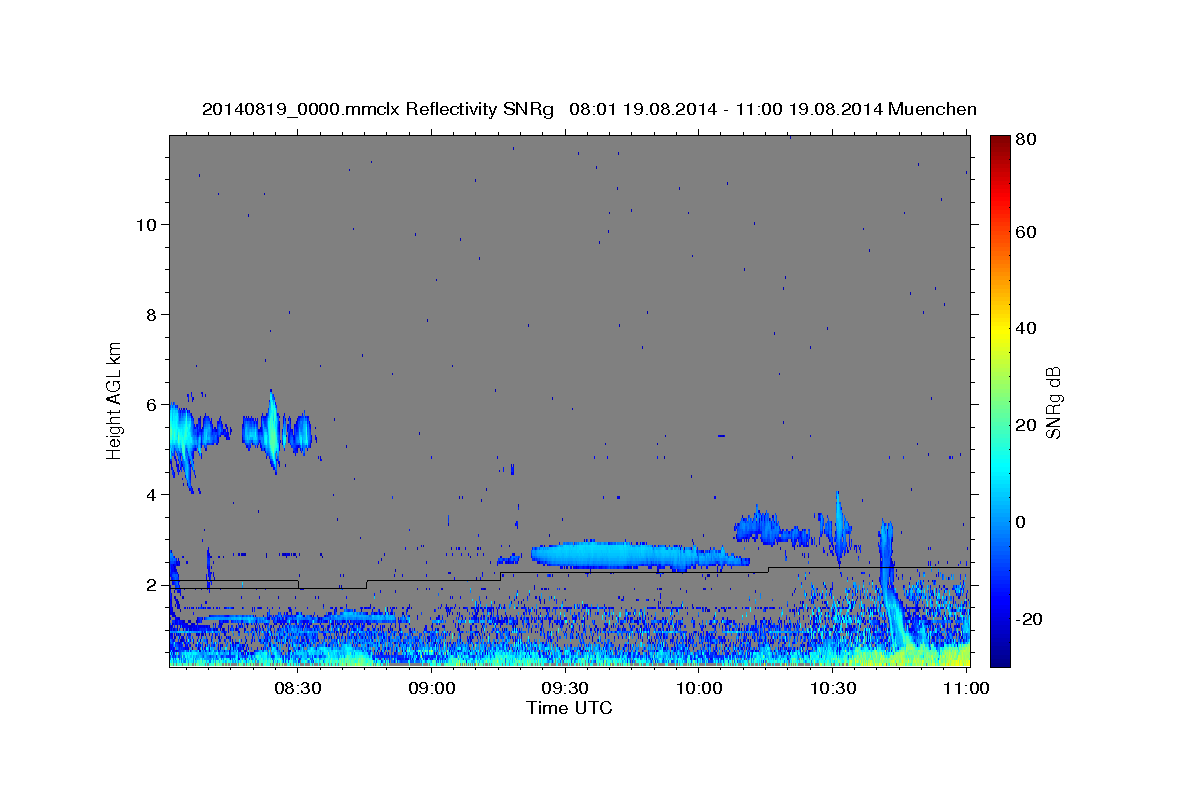Click the 'Time UTC' axis label
Screen dimensions: 1200x800
pyautogui.click(x=569, y=708)
